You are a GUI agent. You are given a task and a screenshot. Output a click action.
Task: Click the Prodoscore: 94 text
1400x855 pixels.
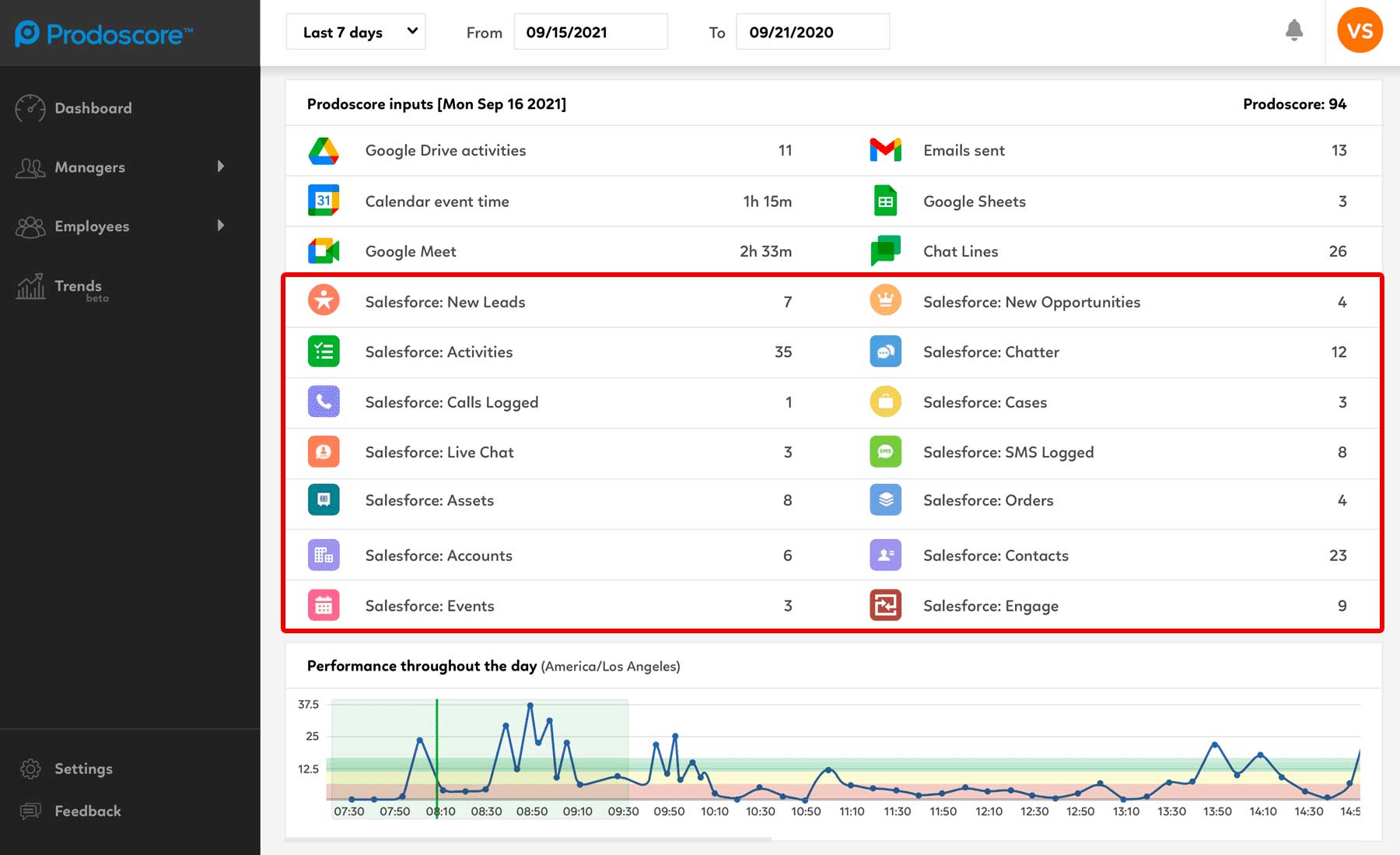pyautogui.click(x=1294, y=104)
